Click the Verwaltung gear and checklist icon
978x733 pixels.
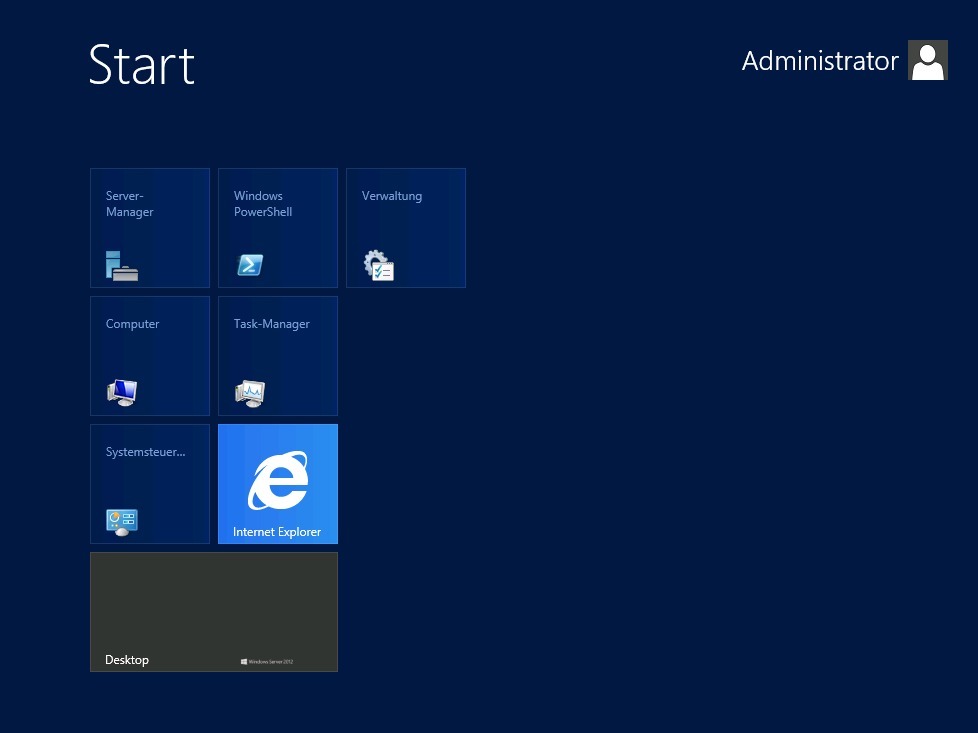pyautogui.click(x=379, y=265)
